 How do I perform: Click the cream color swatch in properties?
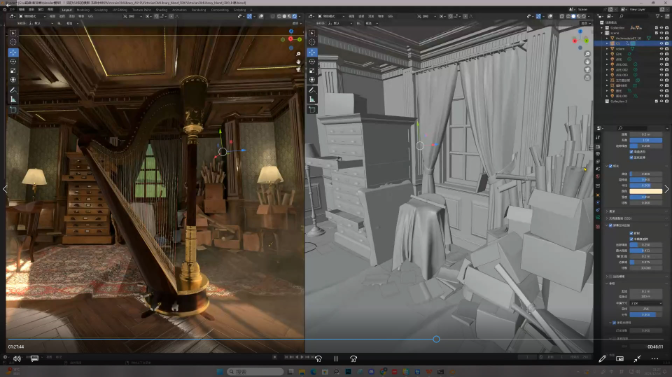(646, 191)
